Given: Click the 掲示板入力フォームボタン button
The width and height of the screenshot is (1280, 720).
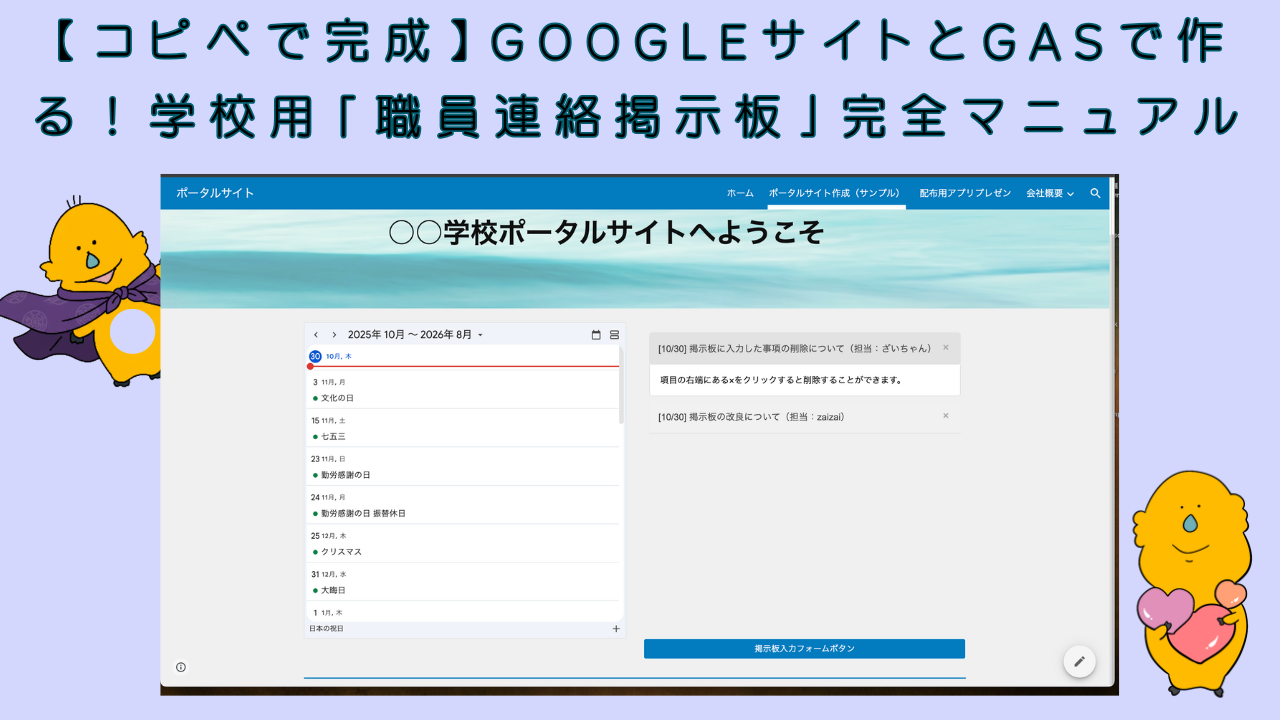Looking at the screenshot, I should click(x=804, y=649).
